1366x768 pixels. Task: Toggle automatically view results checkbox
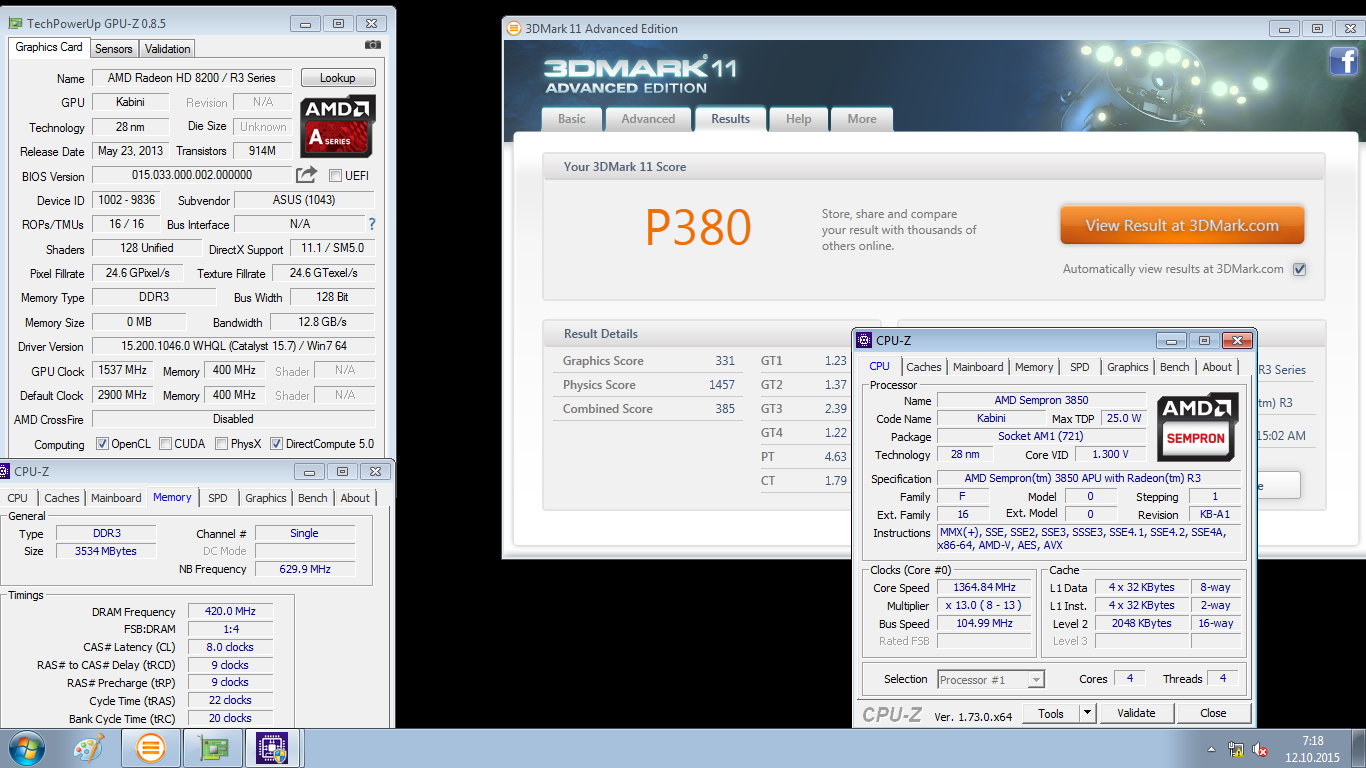pyautogui.click(x=1299, y=269)
